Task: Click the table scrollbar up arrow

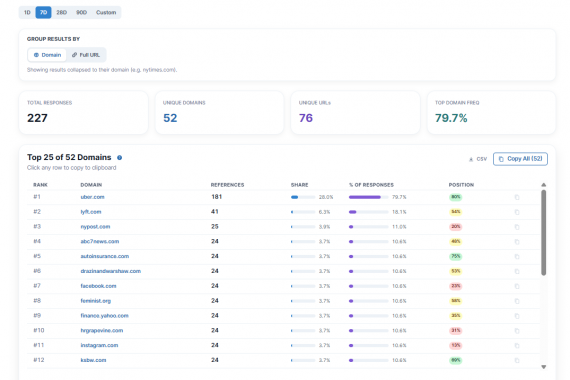Action: pyautogui.click(x=543, y=185)
